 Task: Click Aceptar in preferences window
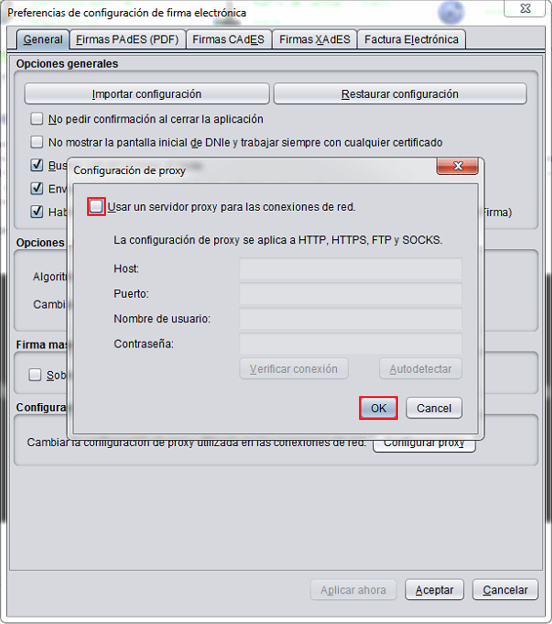435,590
